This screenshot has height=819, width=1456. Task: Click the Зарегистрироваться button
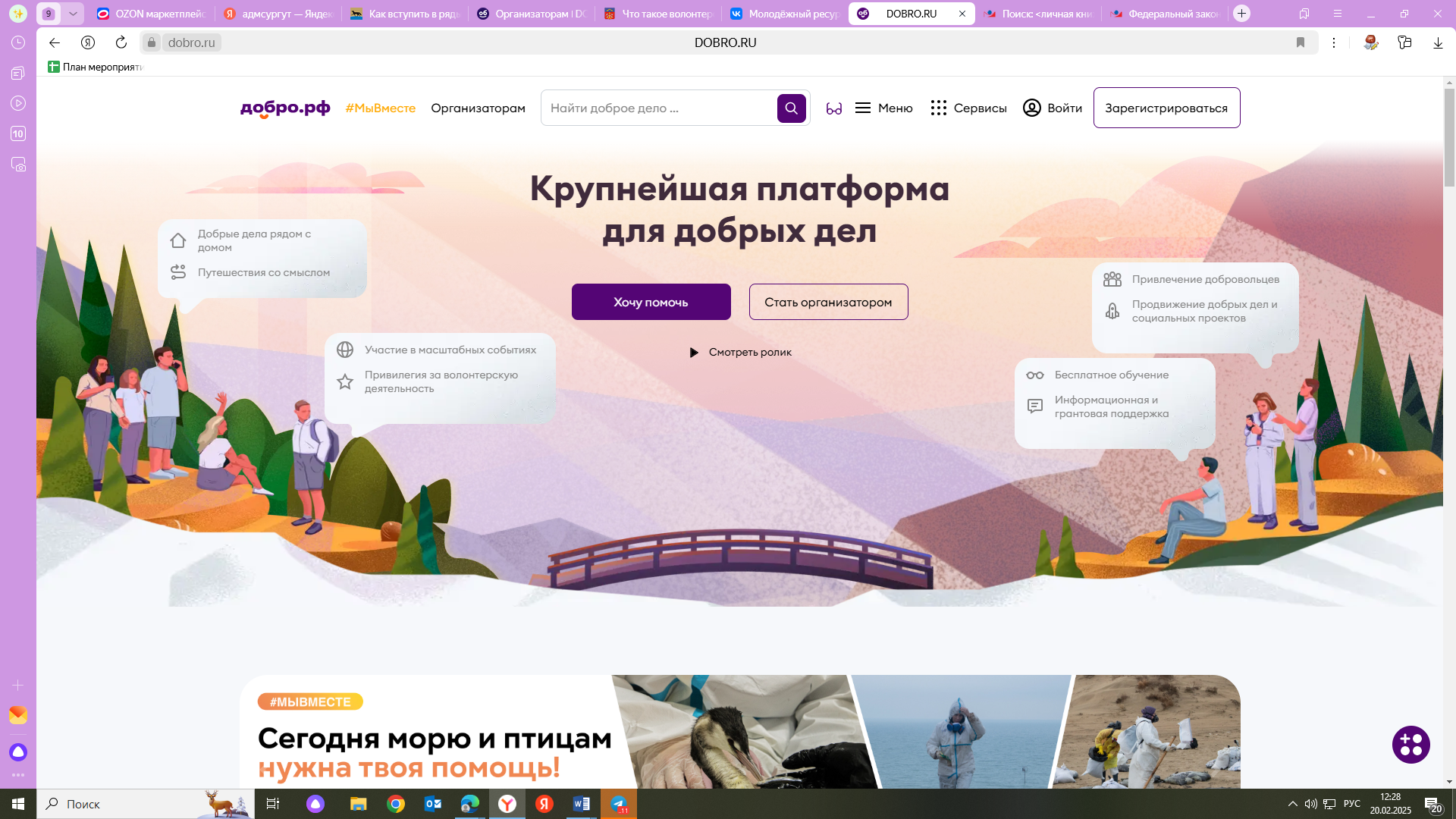pos(1166,107)
